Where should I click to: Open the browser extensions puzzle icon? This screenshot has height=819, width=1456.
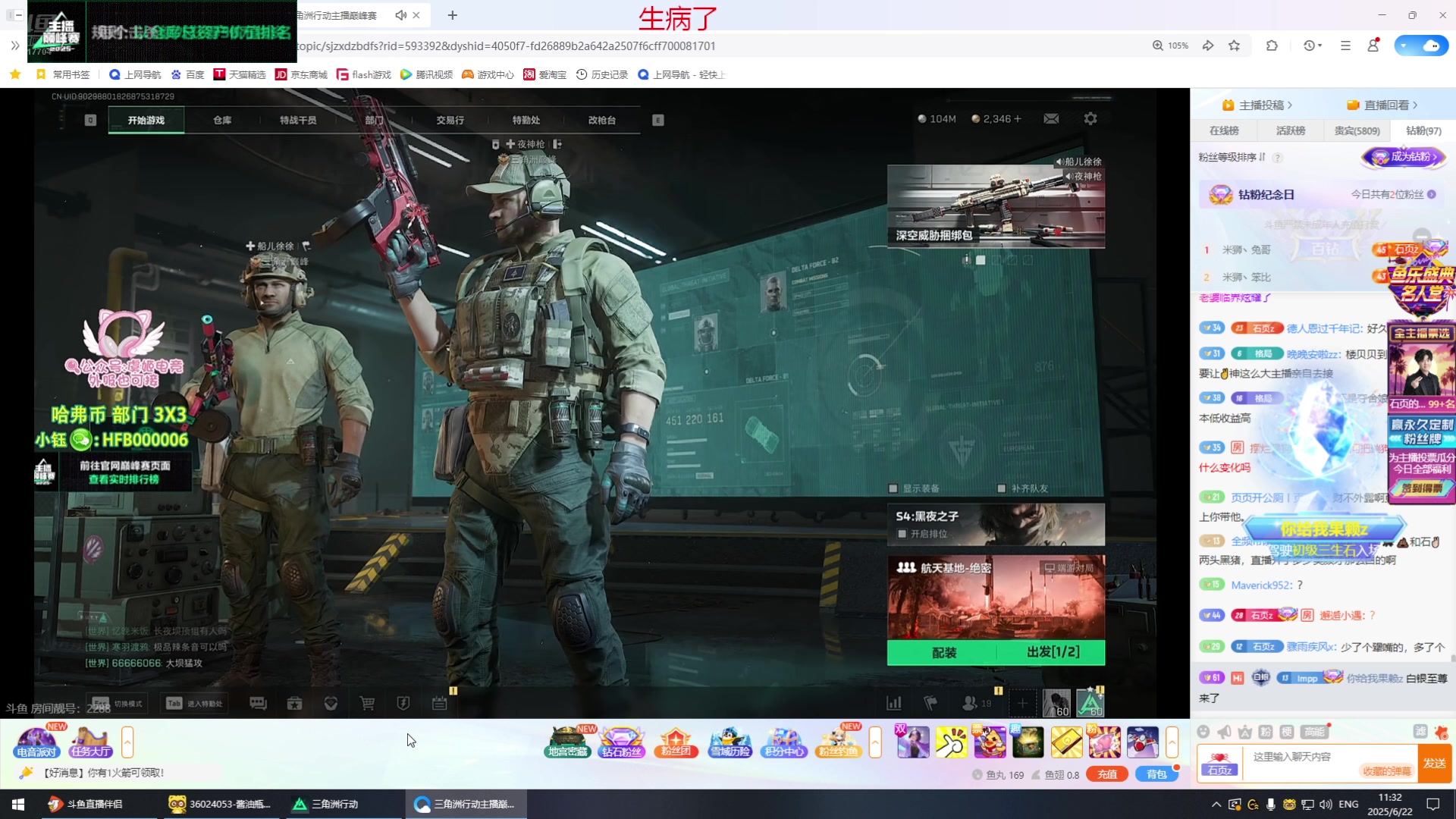tap(1272, 45)
